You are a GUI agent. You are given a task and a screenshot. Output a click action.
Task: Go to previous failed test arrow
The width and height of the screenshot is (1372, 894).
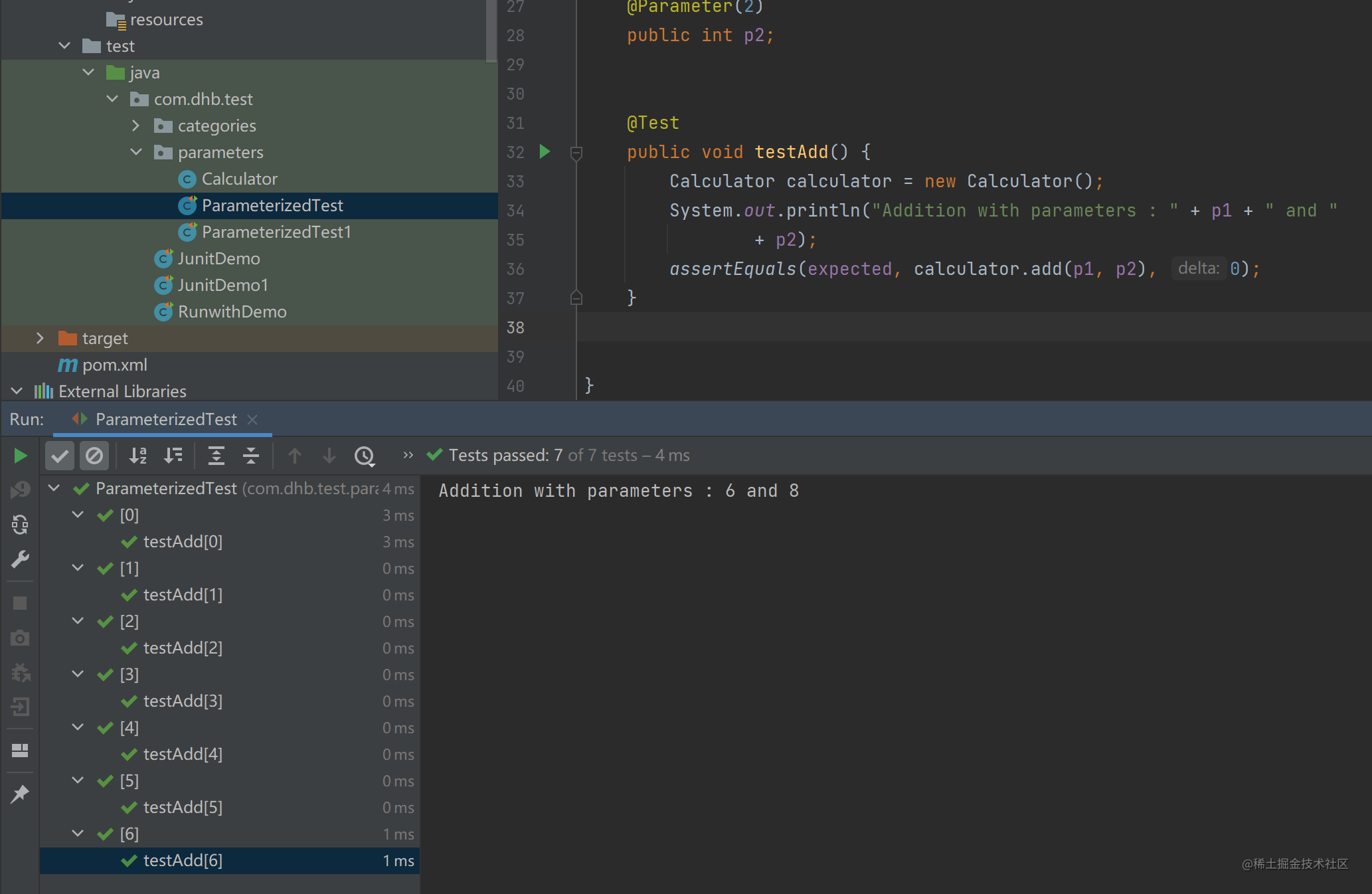click(x=295, y=456)
